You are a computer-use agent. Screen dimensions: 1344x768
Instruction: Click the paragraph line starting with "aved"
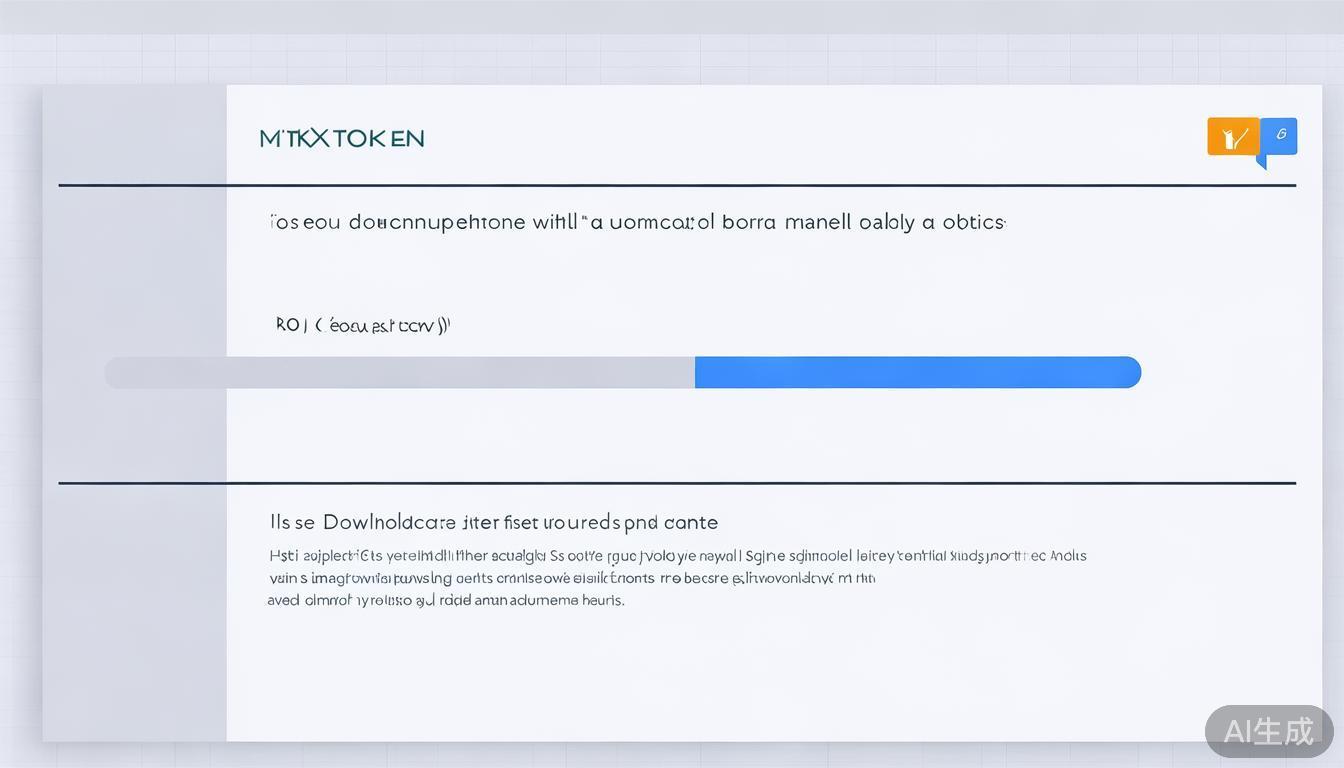[x=445, y=600]
